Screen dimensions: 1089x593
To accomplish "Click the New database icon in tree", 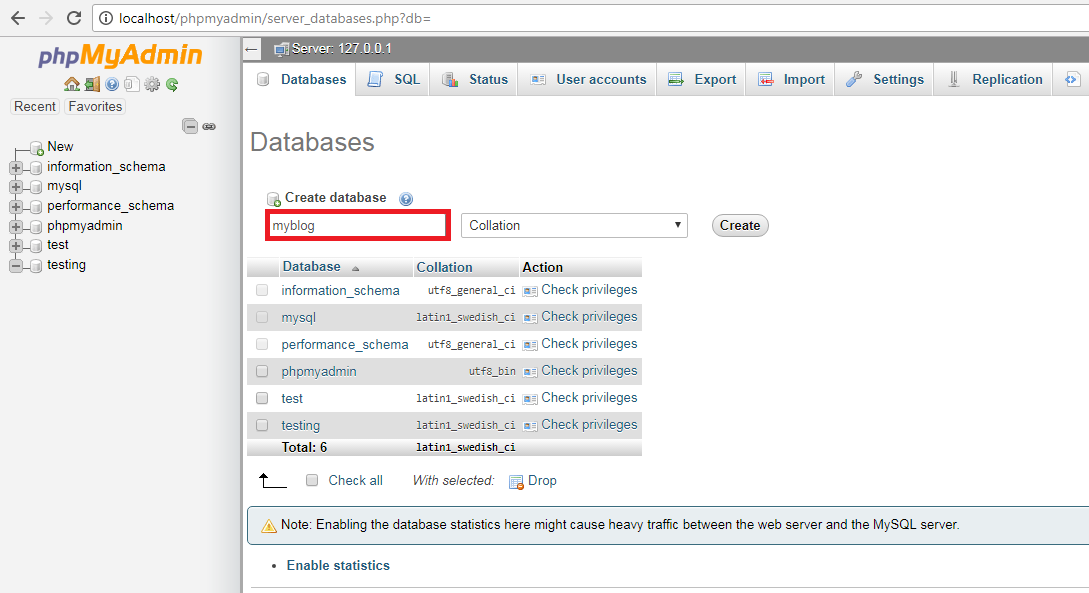I will (x=37, y=148).
